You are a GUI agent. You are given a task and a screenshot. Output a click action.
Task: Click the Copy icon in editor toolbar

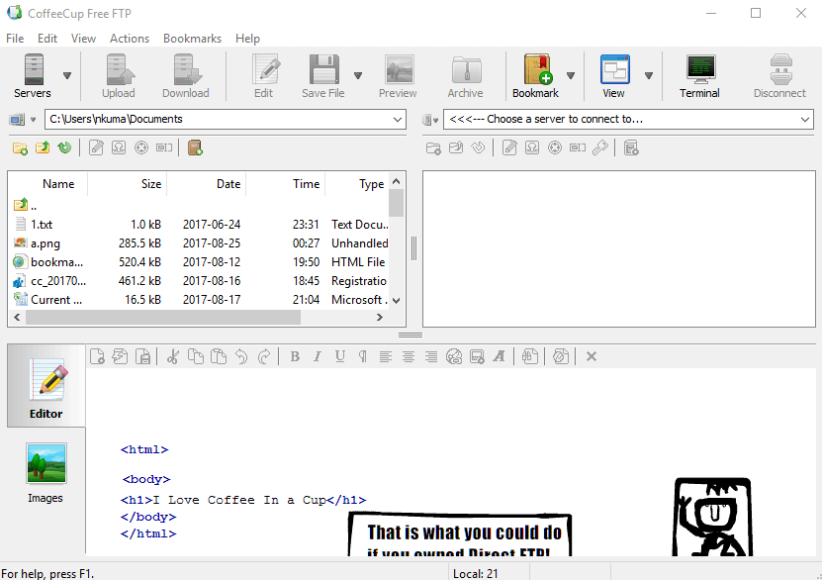[x=196, y=357]
